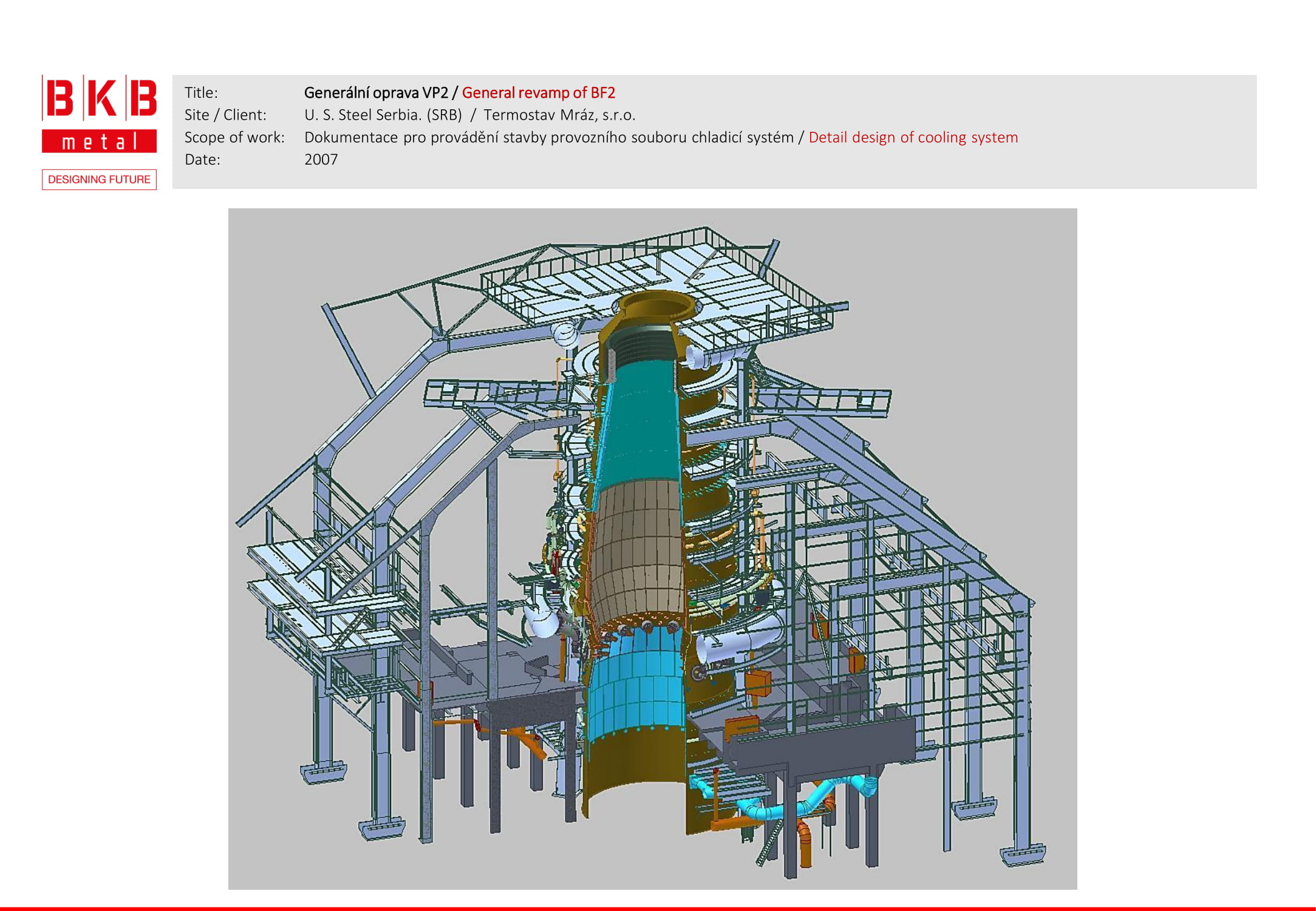The image size is (1316, 911).
Task: Click the BKB metal logo
Action: point(99,98)
